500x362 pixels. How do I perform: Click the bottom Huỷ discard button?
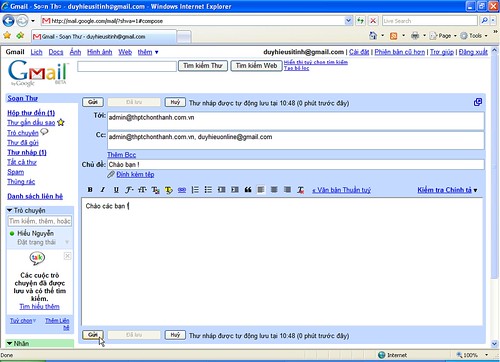pos(175,335)
